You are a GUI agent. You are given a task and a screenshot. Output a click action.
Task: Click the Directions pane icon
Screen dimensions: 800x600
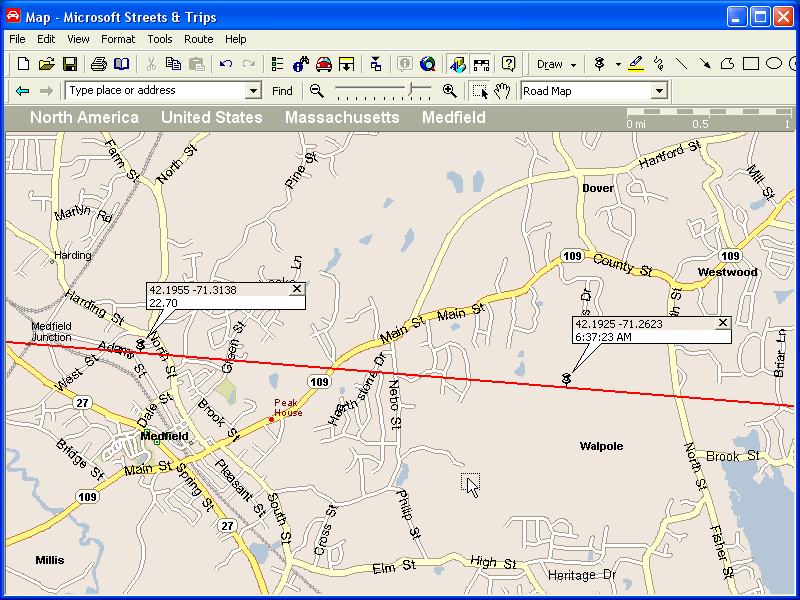click(x=346, y=64)
